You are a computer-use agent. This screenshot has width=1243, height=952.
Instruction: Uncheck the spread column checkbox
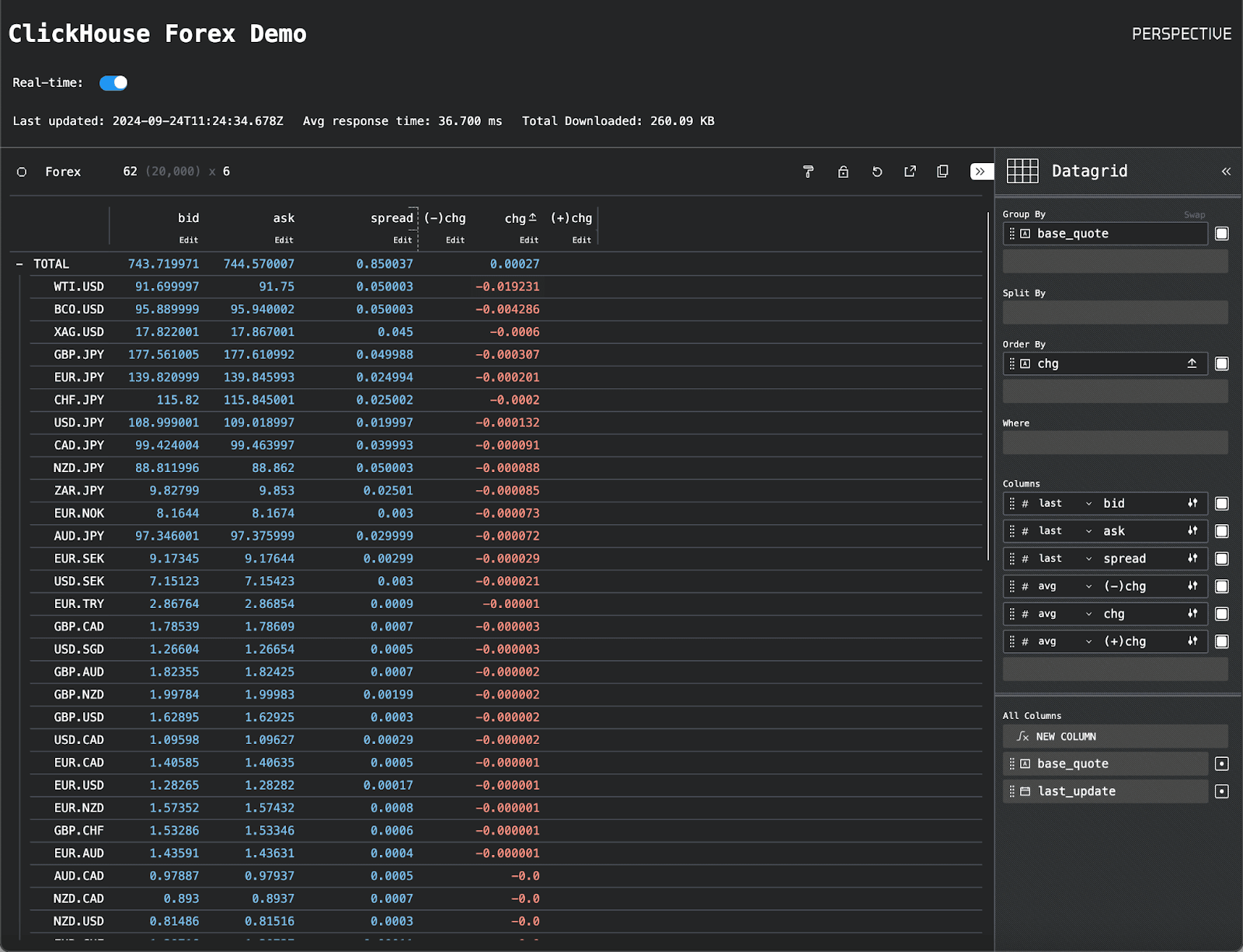click(x=1221, y=559)
